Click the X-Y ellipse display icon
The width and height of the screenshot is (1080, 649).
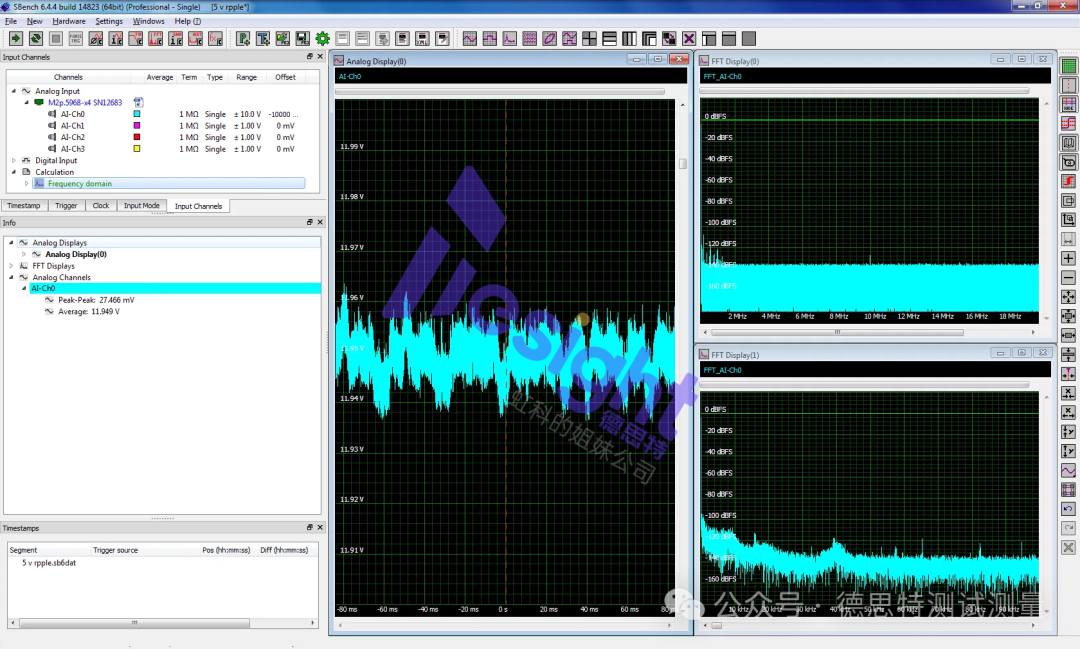(550, 39)
